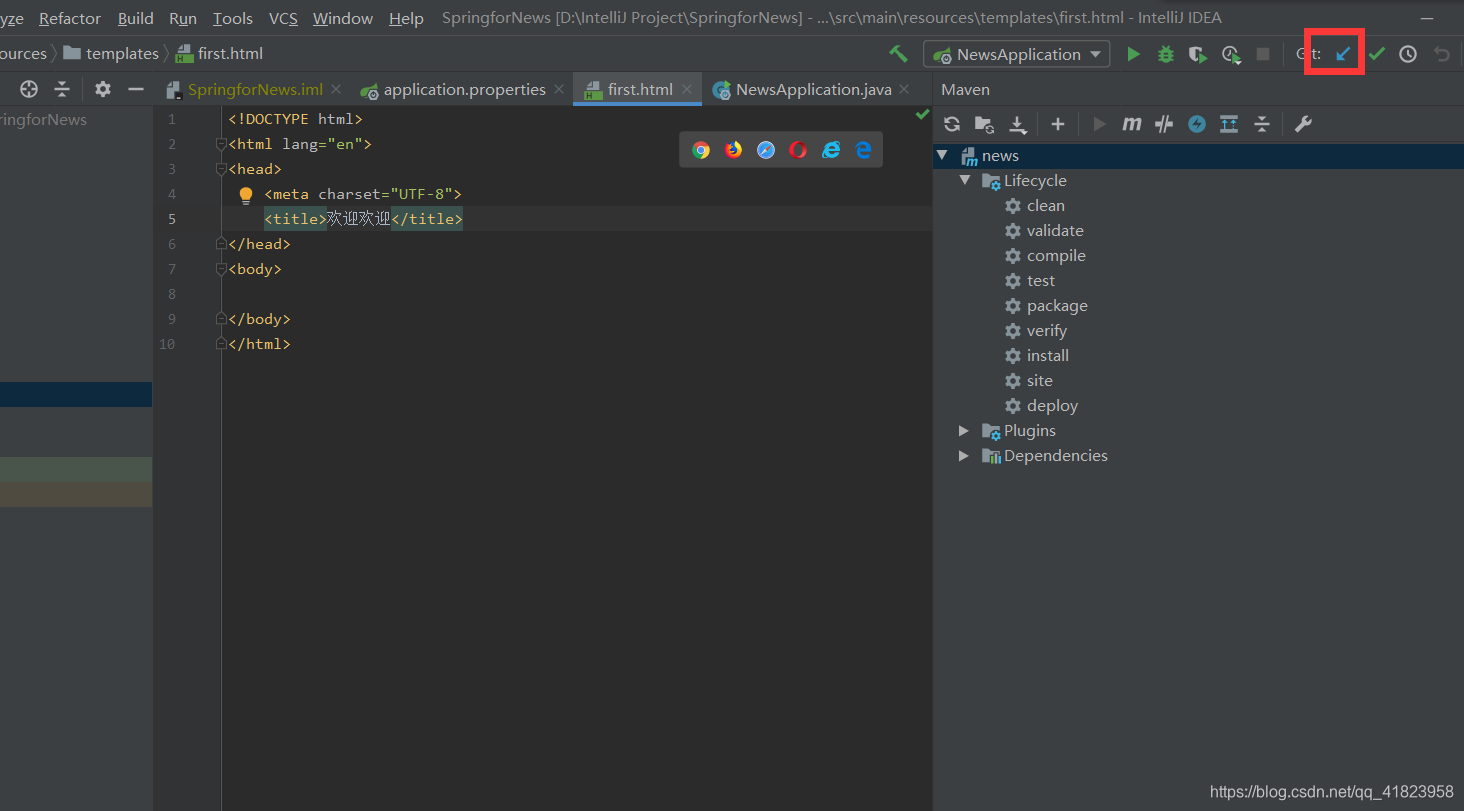
Task: Fold the head tag on line 3
Action: [x=222, y=169]
